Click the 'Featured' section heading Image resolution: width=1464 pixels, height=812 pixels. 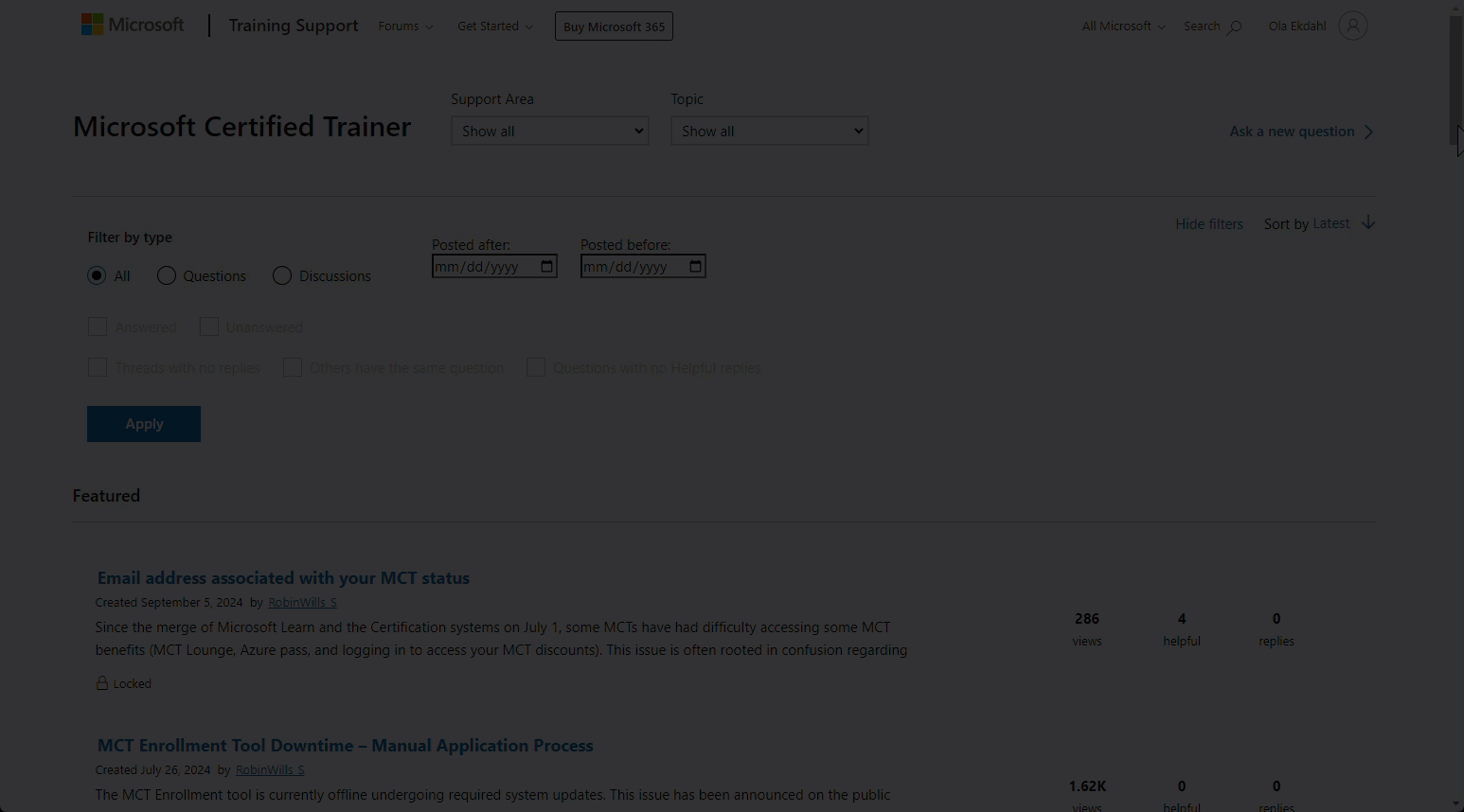tap(106, 496)
